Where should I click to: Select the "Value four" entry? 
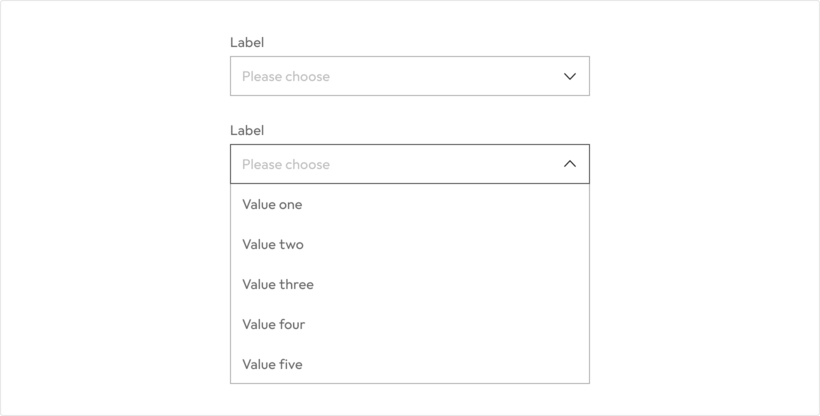(274, 324)
